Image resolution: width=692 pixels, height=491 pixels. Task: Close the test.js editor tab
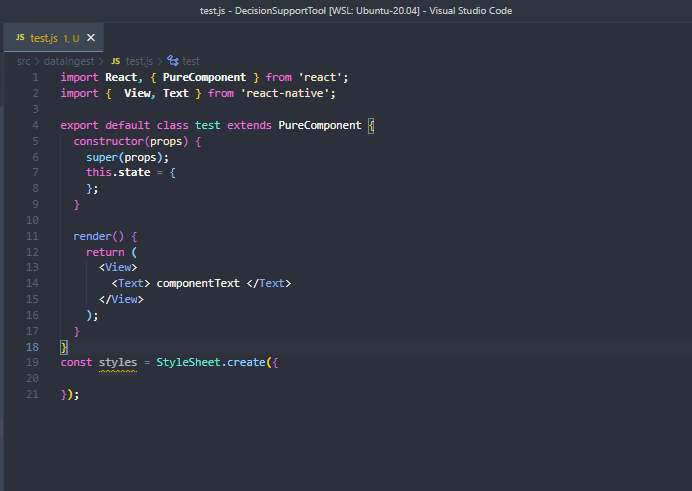coord(91,38)
